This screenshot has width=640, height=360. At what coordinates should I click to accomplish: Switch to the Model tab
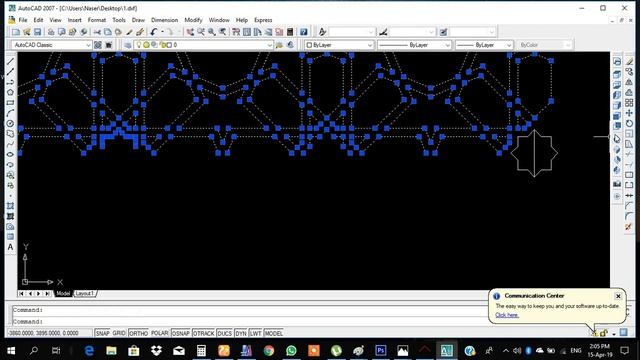63,293
